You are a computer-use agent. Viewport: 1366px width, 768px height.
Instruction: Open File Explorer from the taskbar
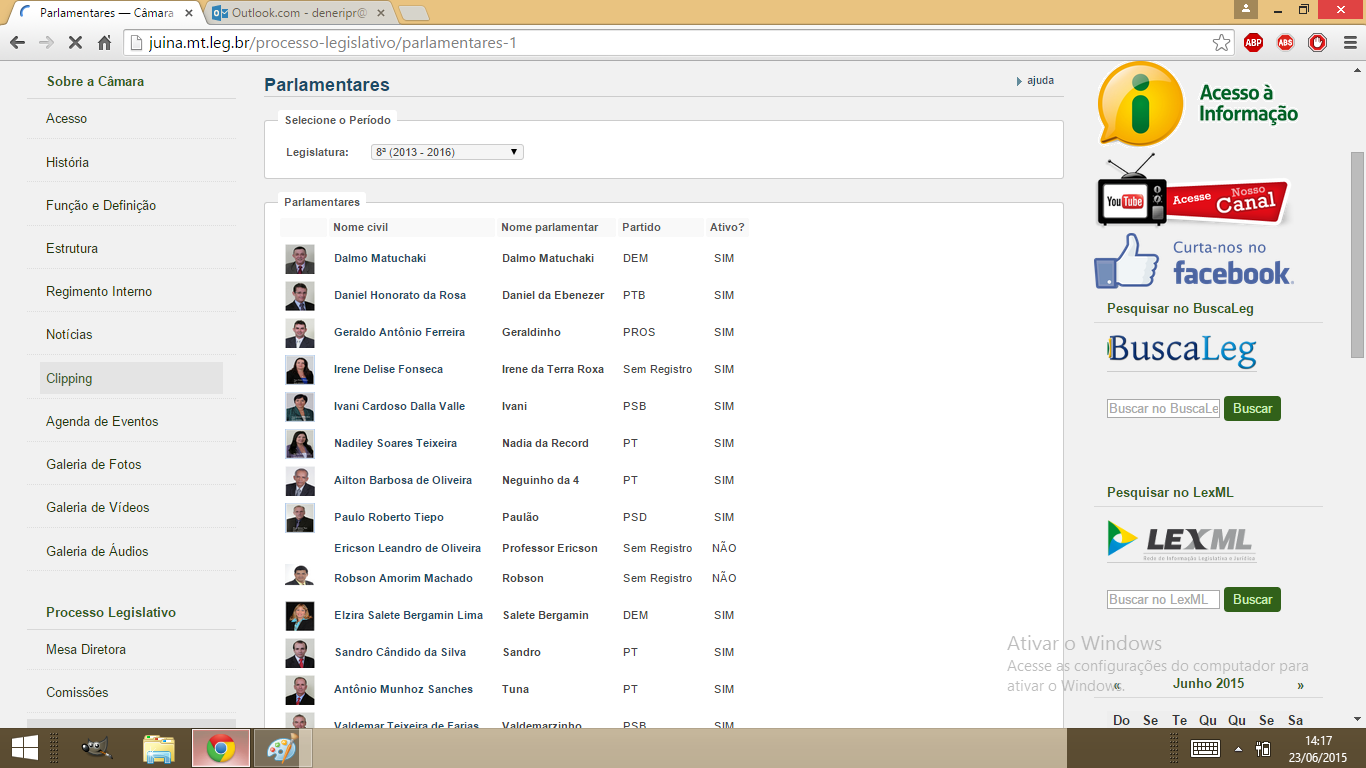(159, 748)
